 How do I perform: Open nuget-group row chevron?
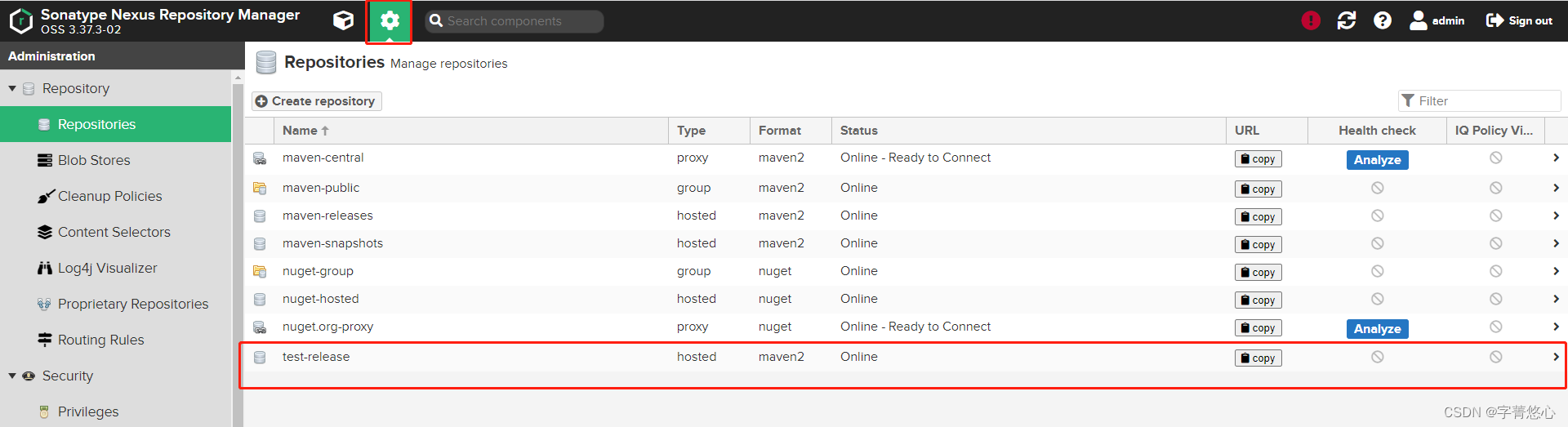(x=1556, y=271)
